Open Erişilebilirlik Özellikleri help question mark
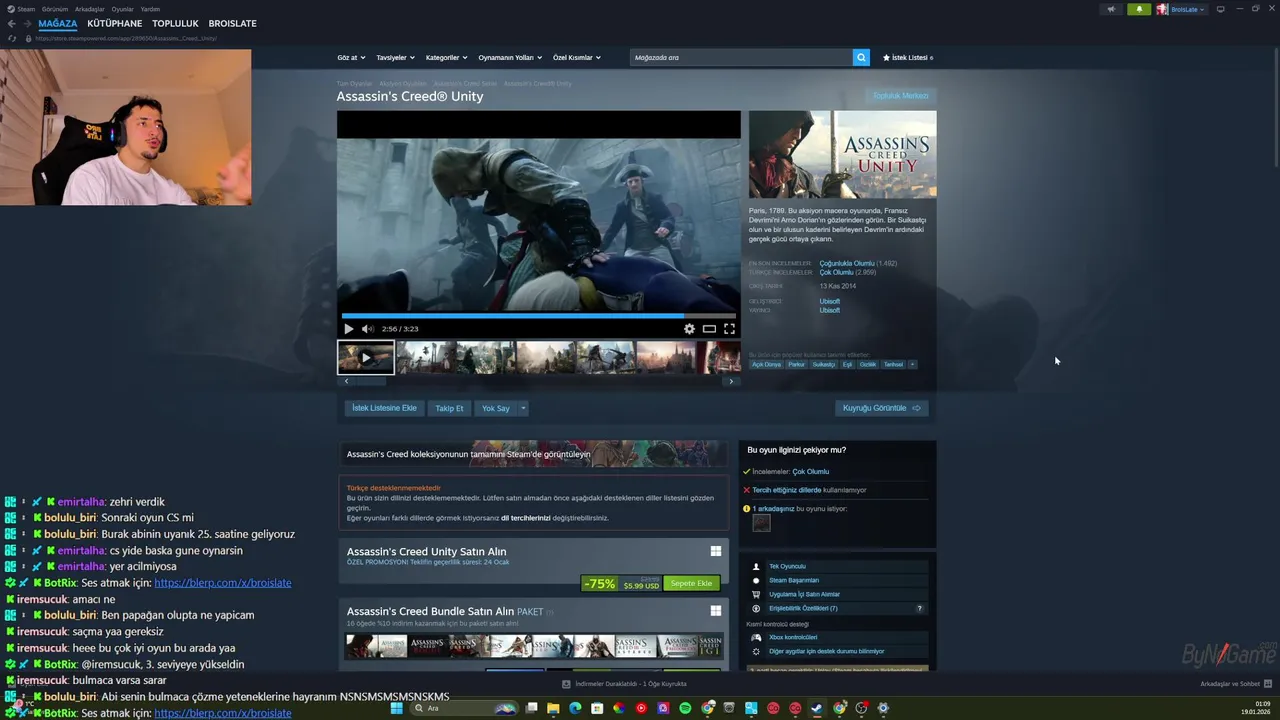Image resolution: width=1280 pixels, height=720 pixels. coord(920,608)
